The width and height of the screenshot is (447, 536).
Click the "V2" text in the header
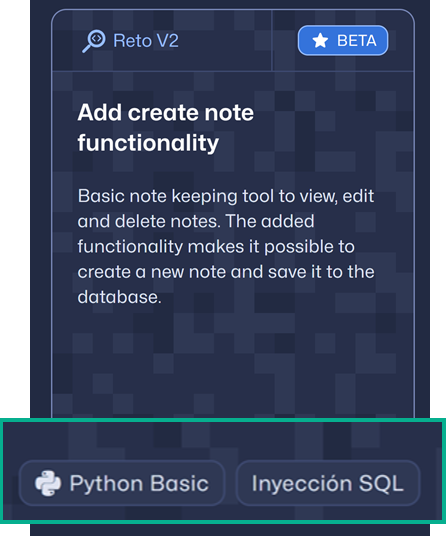pos(167,41)
